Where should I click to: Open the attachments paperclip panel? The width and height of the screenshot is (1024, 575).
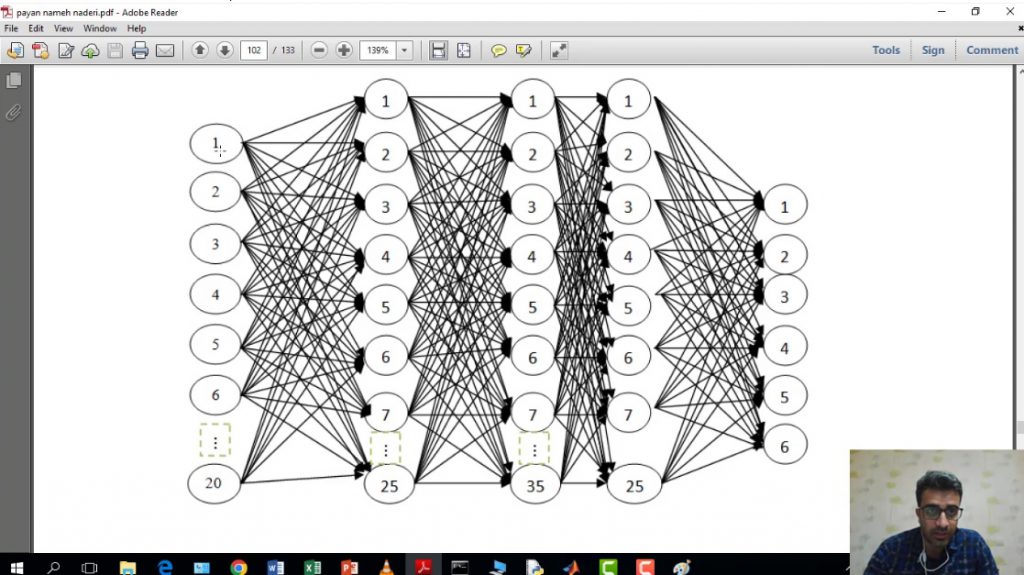pos(14,112)
